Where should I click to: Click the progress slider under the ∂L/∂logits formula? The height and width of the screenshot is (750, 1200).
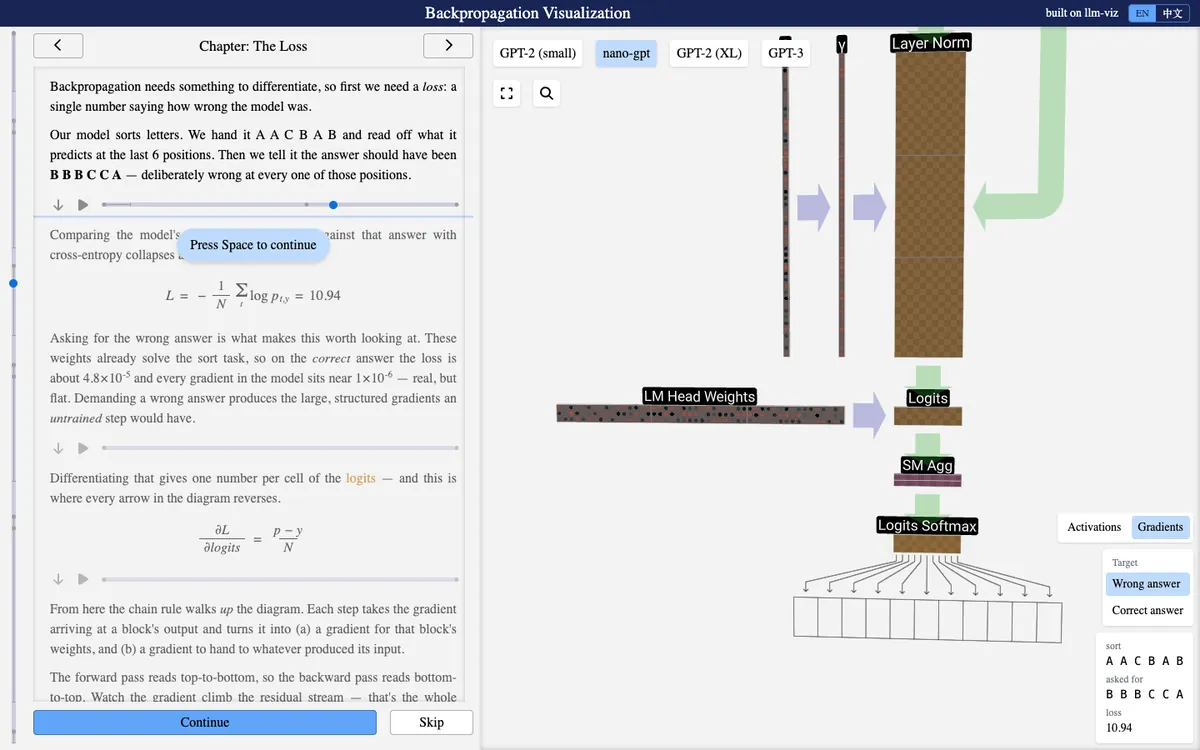(x=279, y=579)
